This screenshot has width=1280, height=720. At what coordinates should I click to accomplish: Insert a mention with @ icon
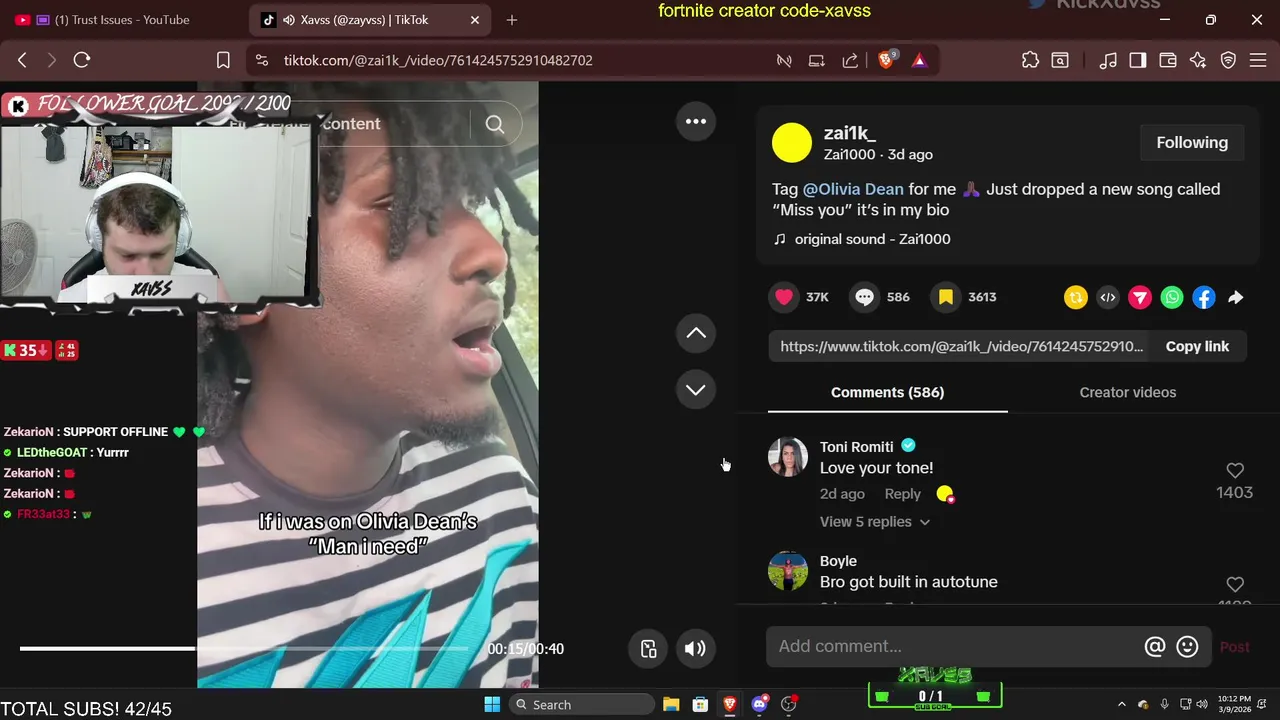pyautogui.click(x=1155, y=647)
